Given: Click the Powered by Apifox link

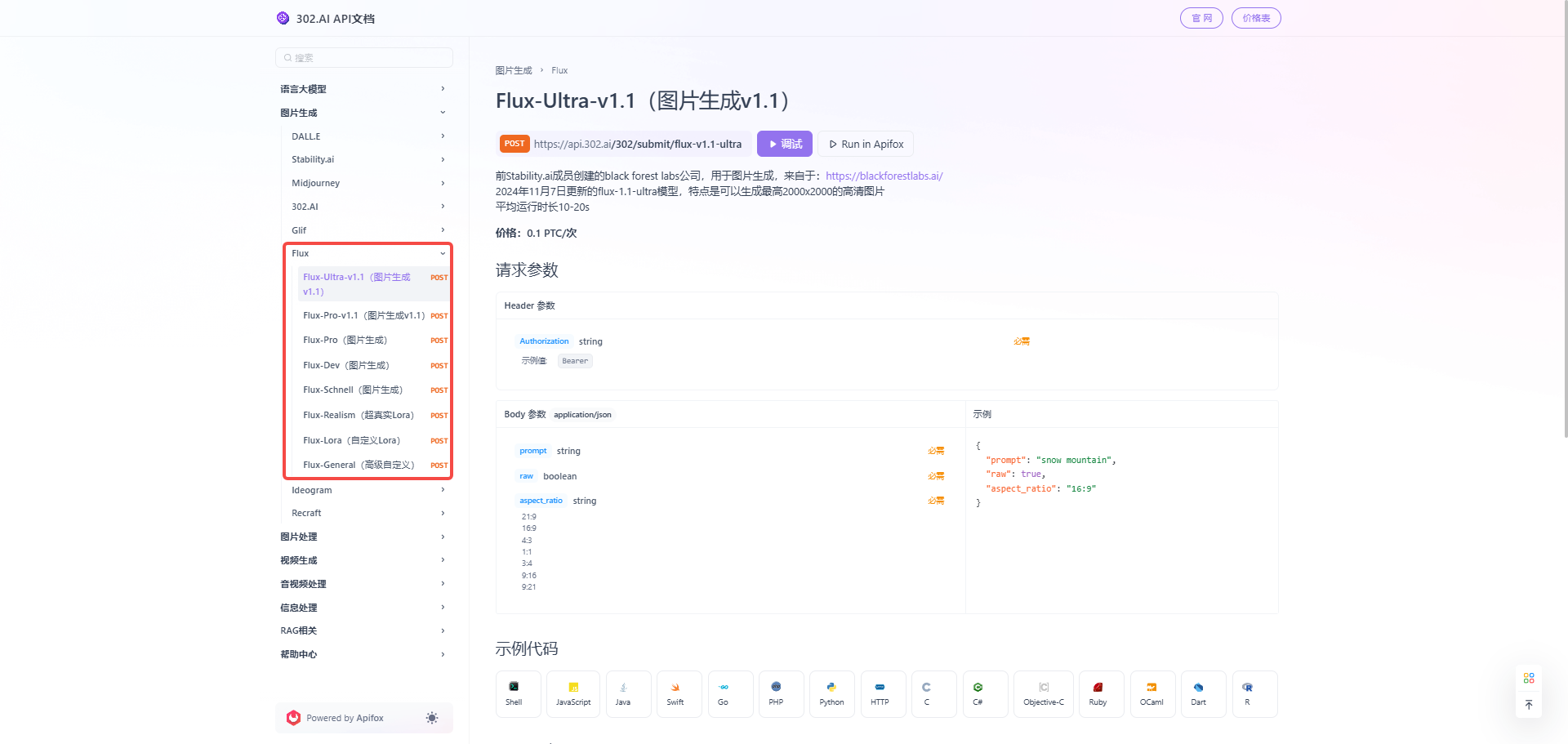Looking at the screenshot, I should tap(345, 718).
